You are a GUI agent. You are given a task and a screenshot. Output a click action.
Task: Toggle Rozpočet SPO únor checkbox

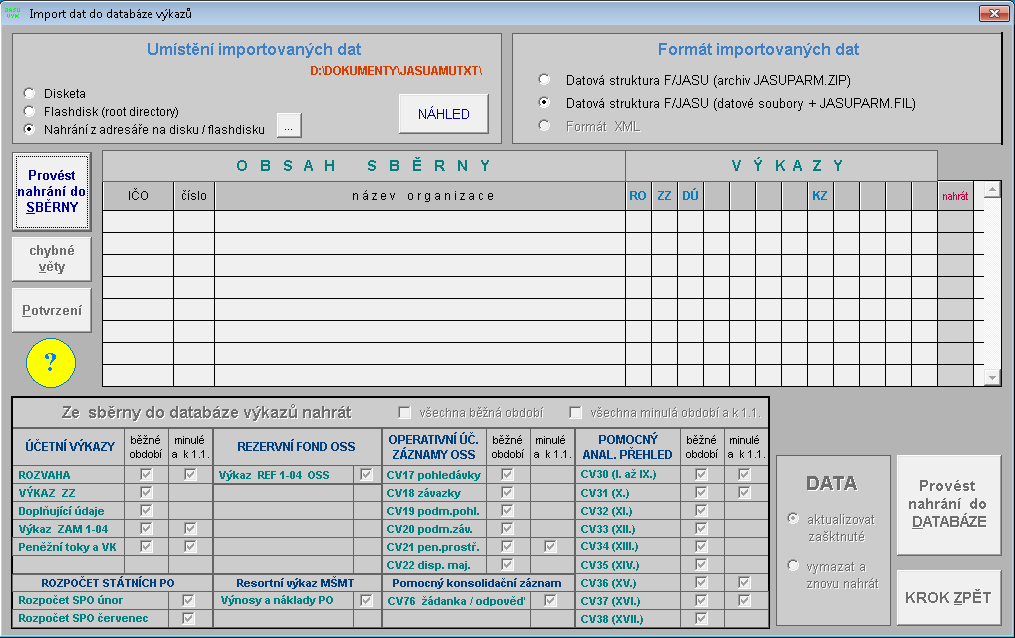pos(188,600)
